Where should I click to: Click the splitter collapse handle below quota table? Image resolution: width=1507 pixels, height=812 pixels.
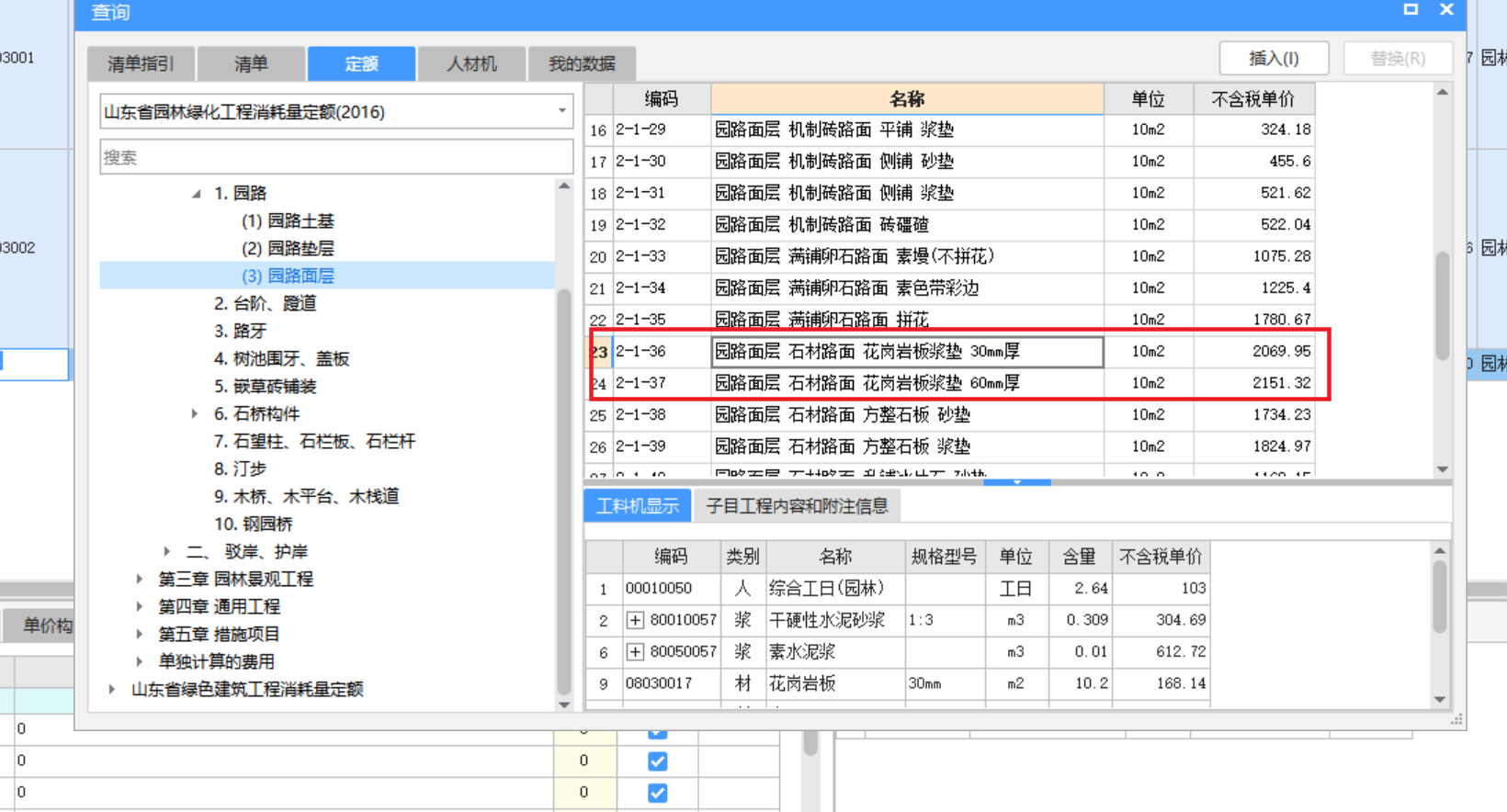click(x=1016, y=481)
